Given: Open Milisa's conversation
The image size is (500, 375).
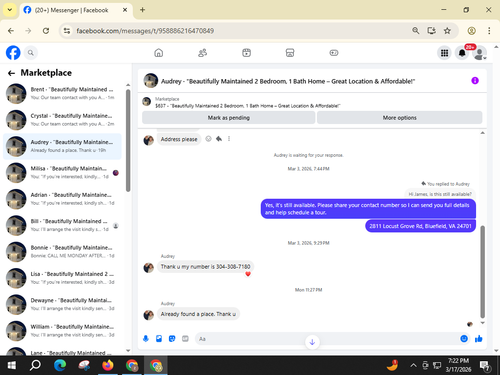Looking at the screenshot, I should 62,172.
